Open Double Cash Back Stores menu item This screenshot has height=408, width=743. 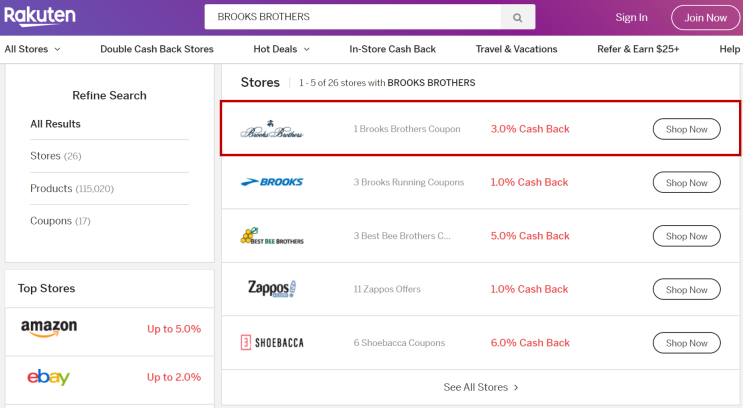pos(157,49)
